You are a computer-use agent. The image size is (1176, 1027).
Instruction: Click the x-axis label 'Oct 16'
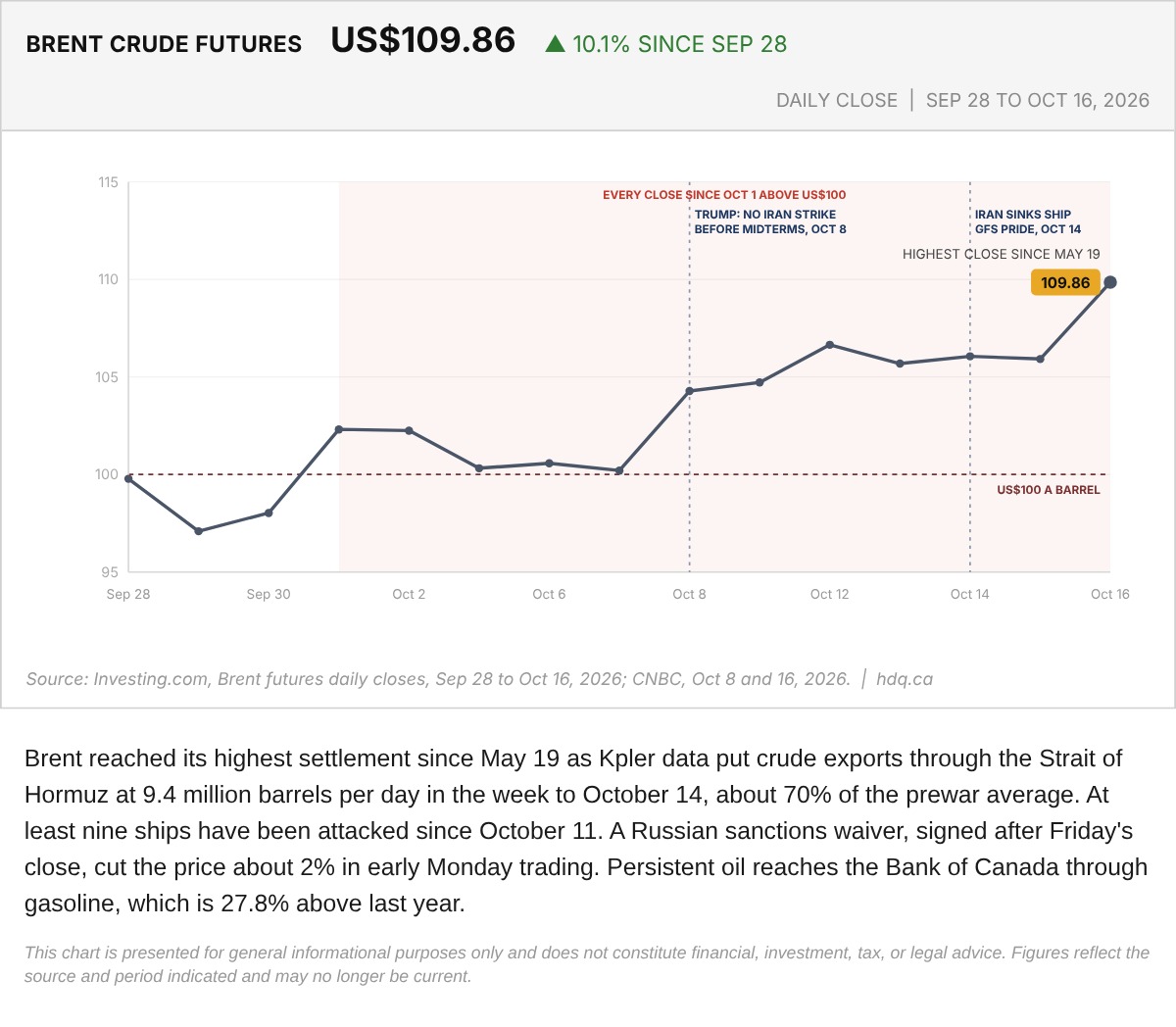tap(1110, 594)
